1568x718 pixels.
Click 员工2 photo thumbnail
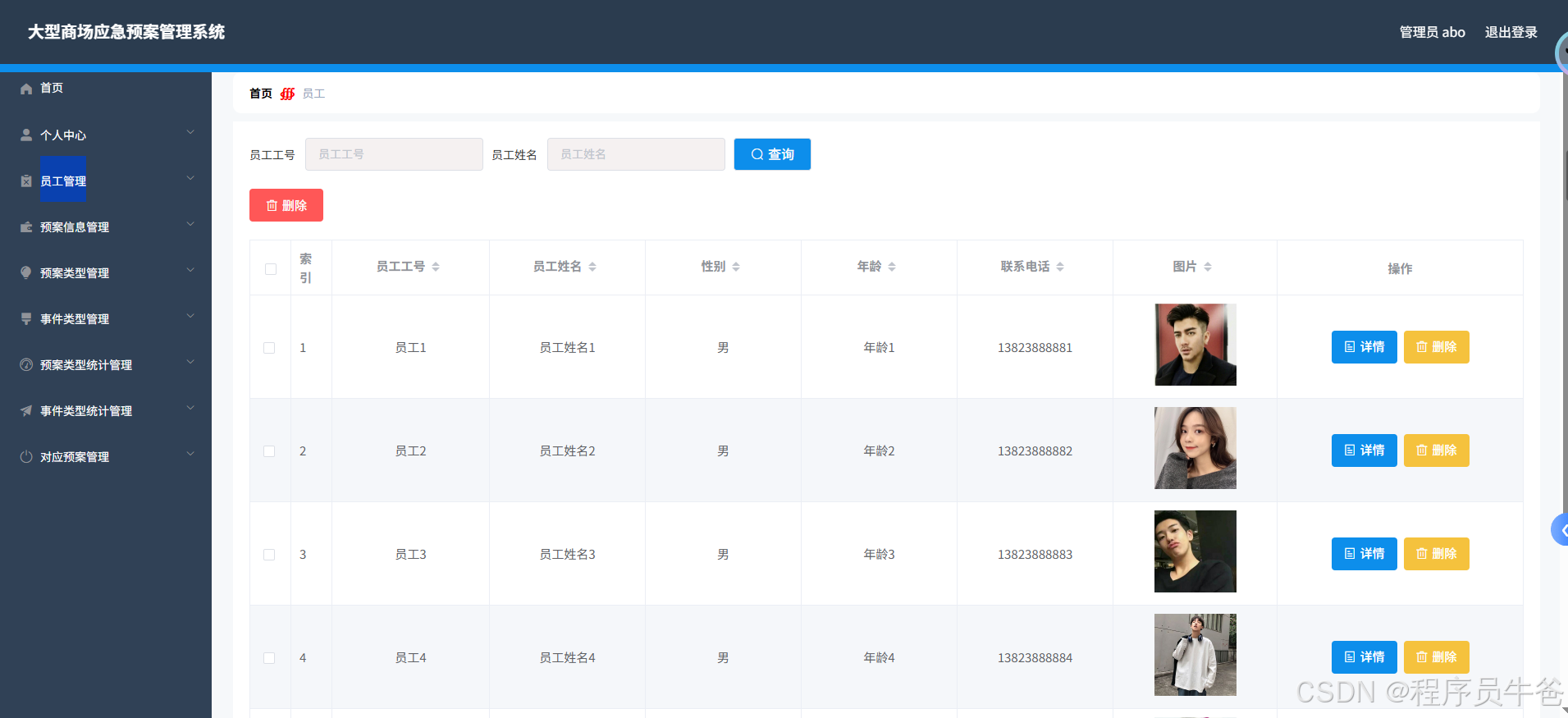pos(1195,448)
